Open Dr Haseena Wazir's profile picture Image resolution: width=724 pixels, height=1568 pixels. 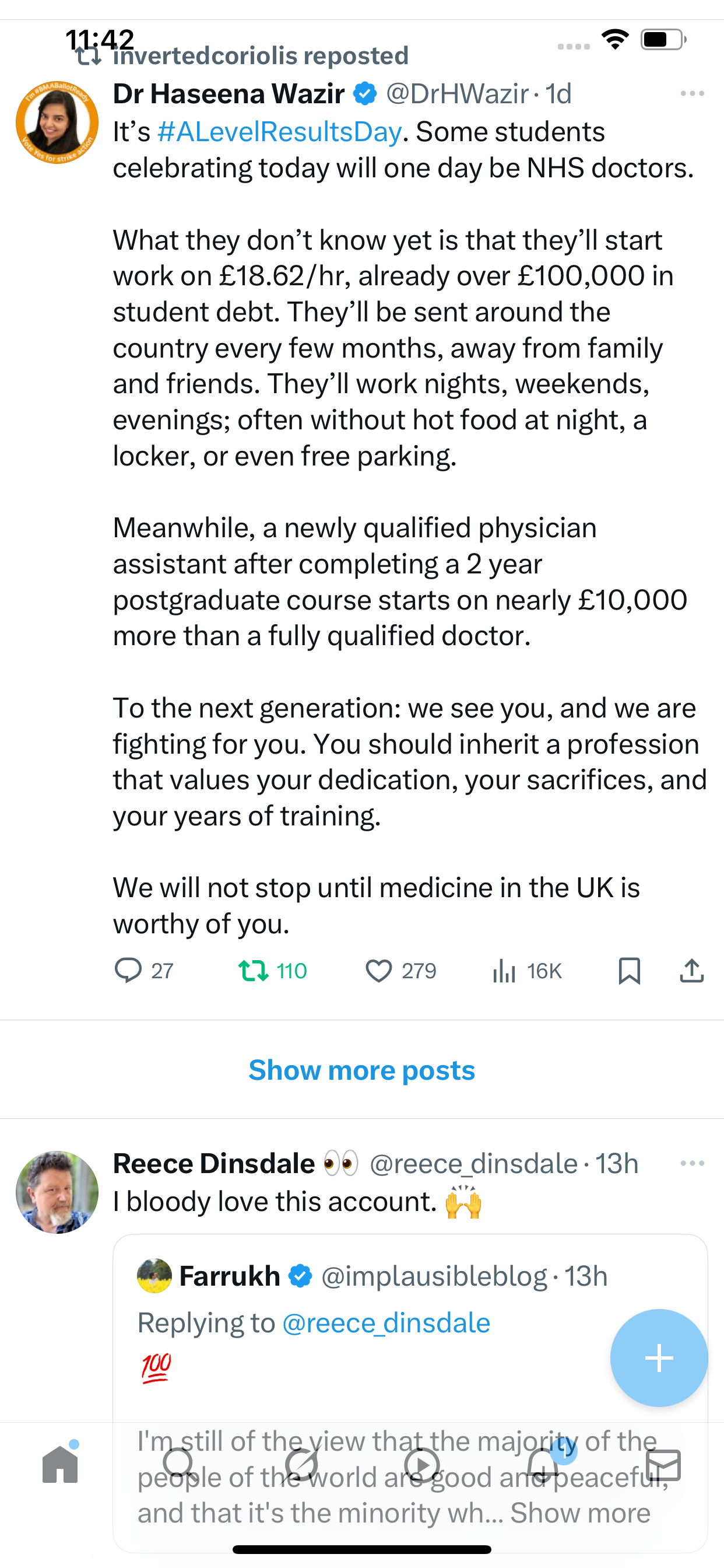[57, 123]
